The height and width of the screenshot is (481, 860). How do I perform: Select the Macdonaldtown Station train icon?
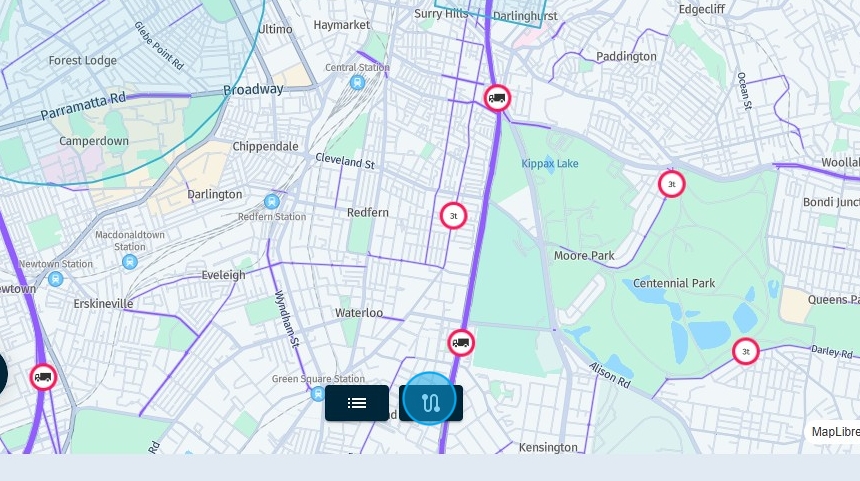point(129,262)
